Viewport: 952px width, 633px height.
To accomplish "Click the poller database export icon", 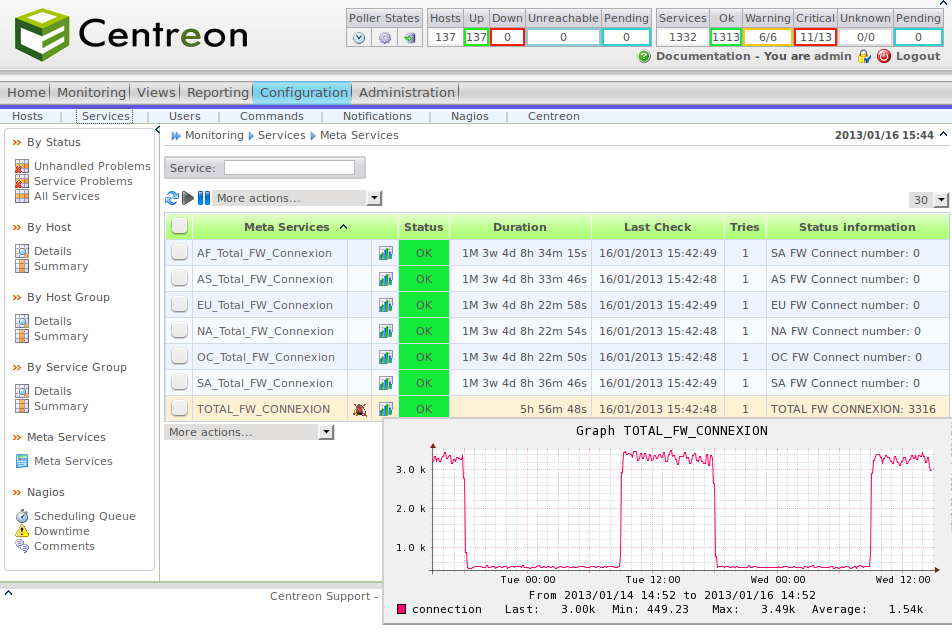I will (410, 38).
